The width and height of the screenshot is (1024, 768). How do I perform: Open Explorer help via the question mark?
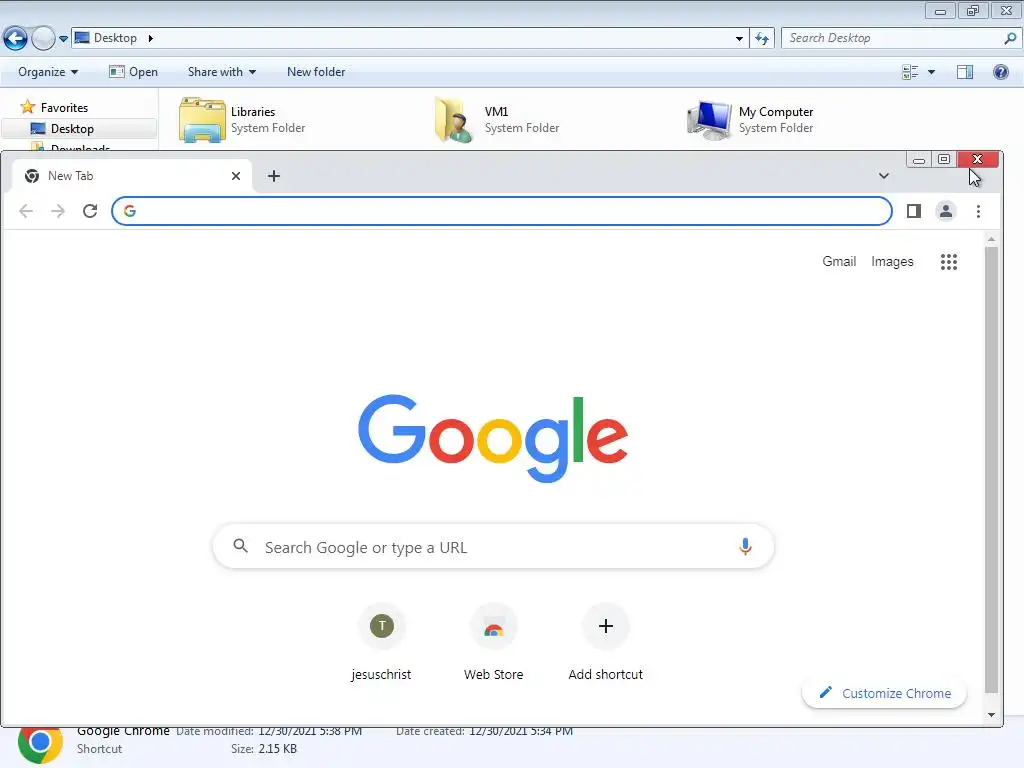click(x=1000, y=72)
